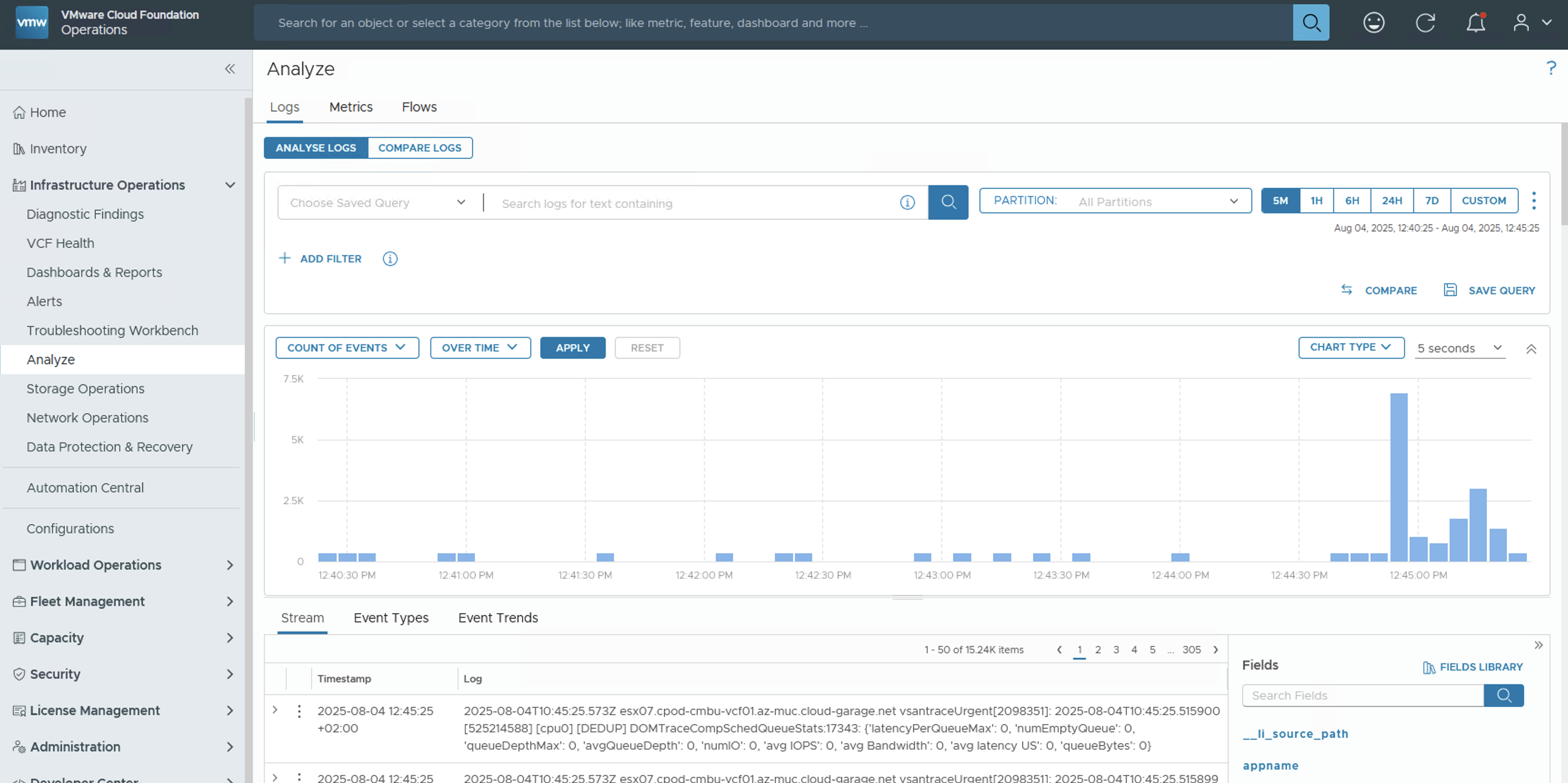1568x783 pixels.
Task: Click the info icon beside Add Filter
Action: click(390, 259)
